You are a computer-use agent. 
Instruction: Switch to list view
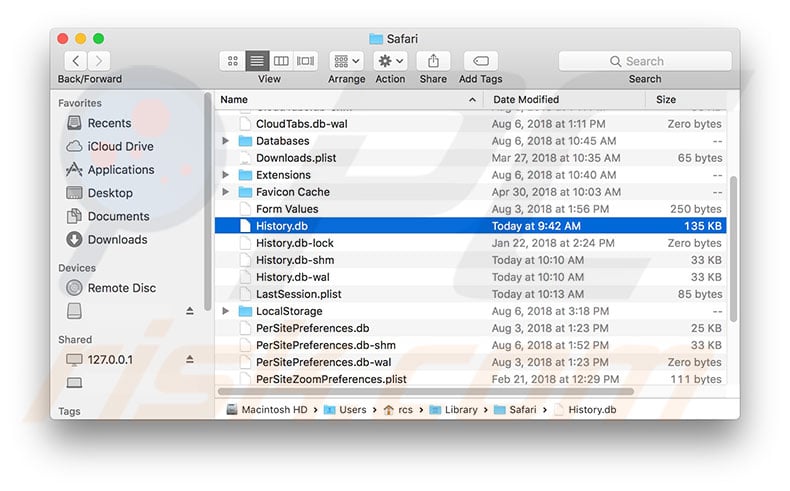pos(257,61)
